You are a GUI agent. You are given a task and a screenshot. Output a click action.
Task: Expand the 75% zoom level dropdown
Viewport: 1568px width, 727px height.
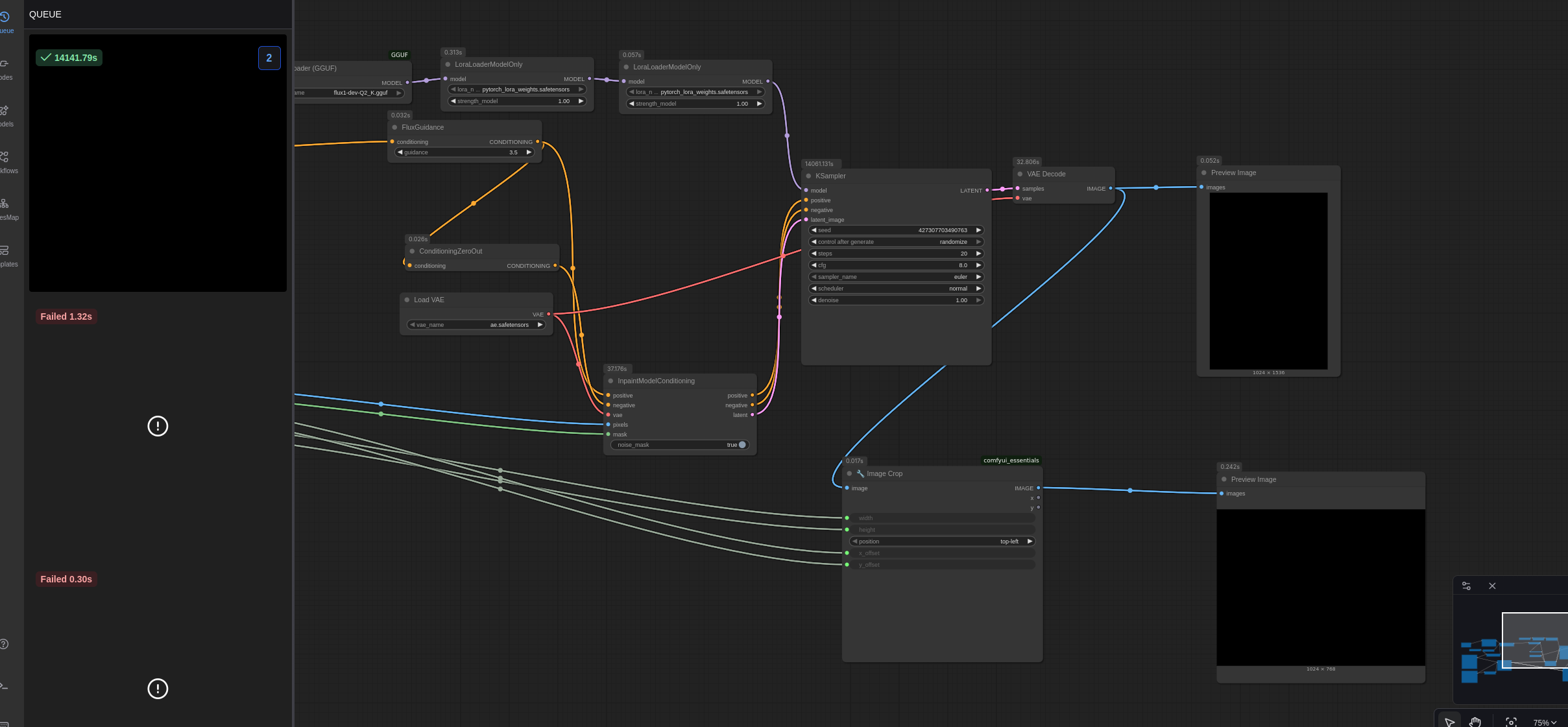(x=1545, y=722)
